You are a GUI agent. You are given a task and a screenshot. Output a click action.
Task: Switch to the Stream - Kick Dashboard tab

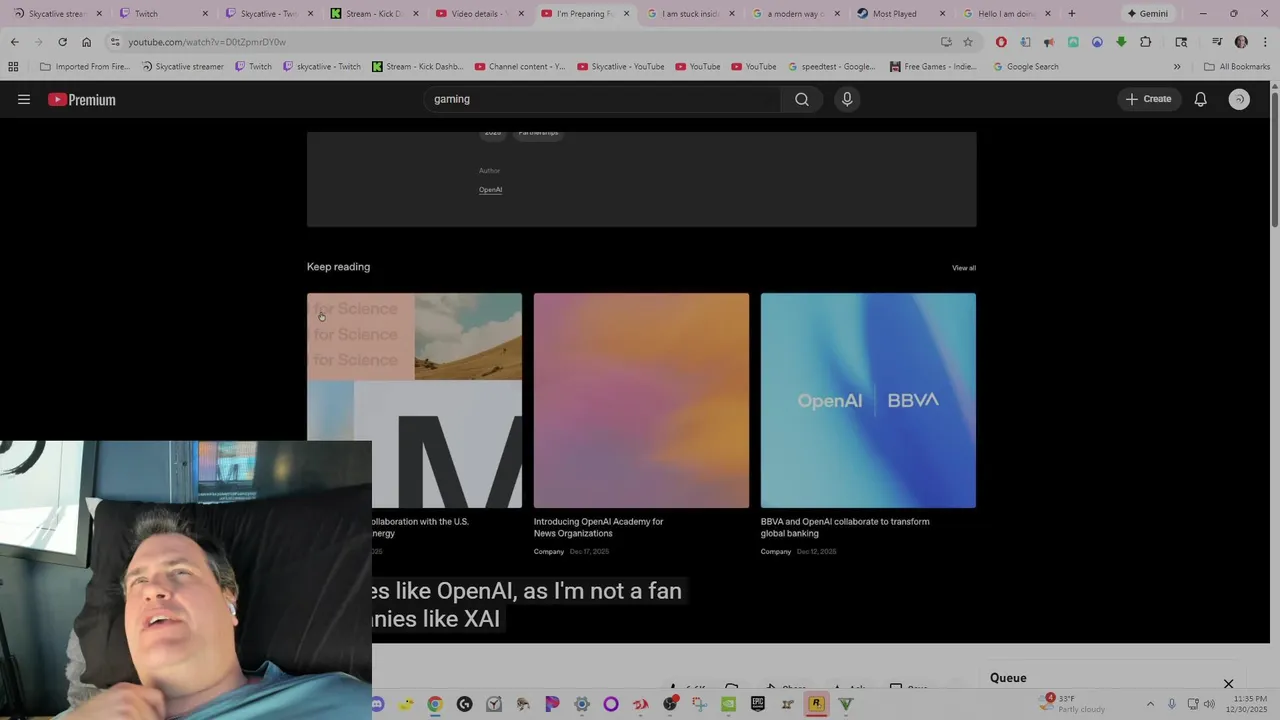click(x=373, y=14)
